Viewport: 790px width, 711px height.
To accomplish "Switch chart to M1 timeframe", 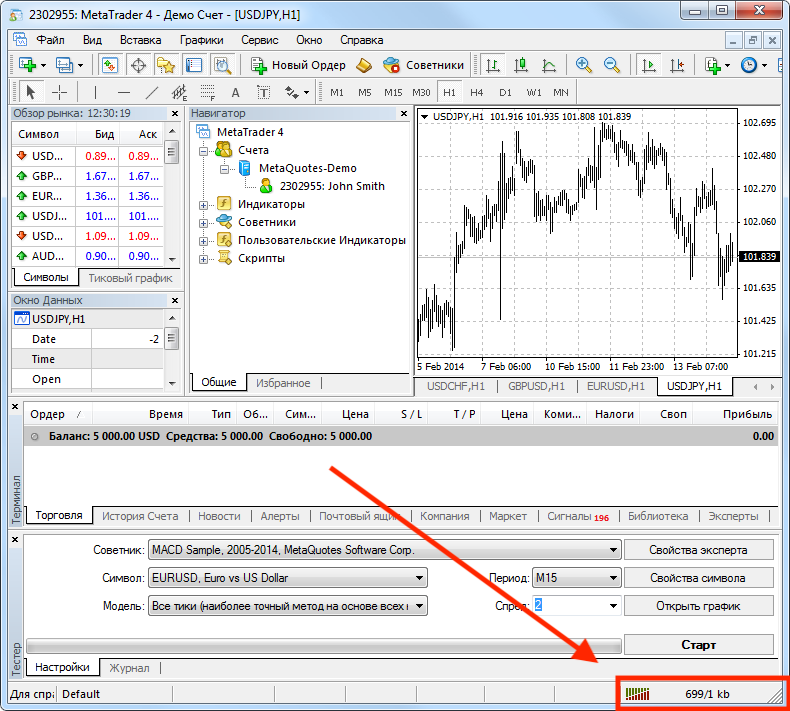I will [337, 92].
